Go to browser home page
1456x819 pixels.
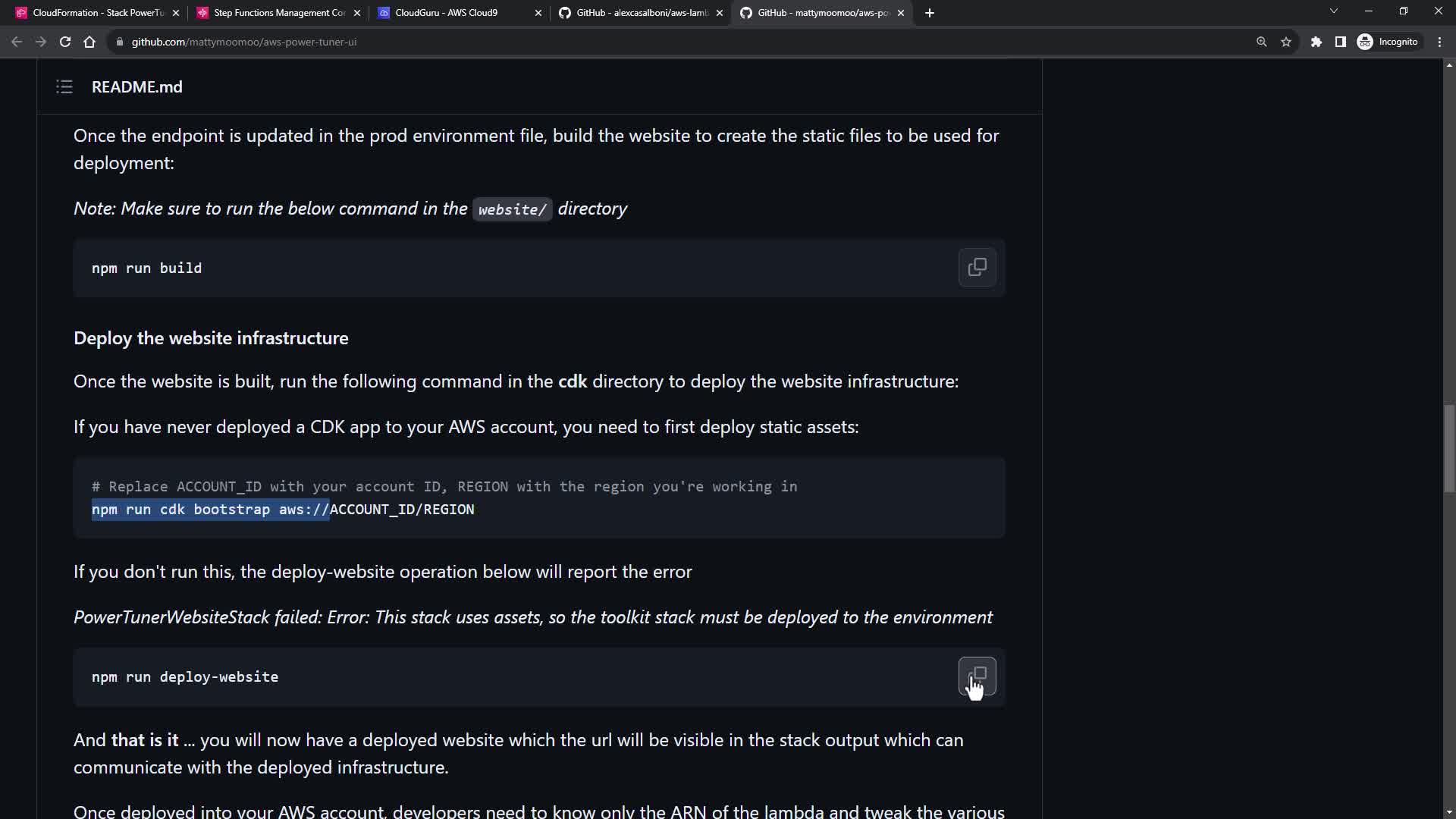pos(89,42)
